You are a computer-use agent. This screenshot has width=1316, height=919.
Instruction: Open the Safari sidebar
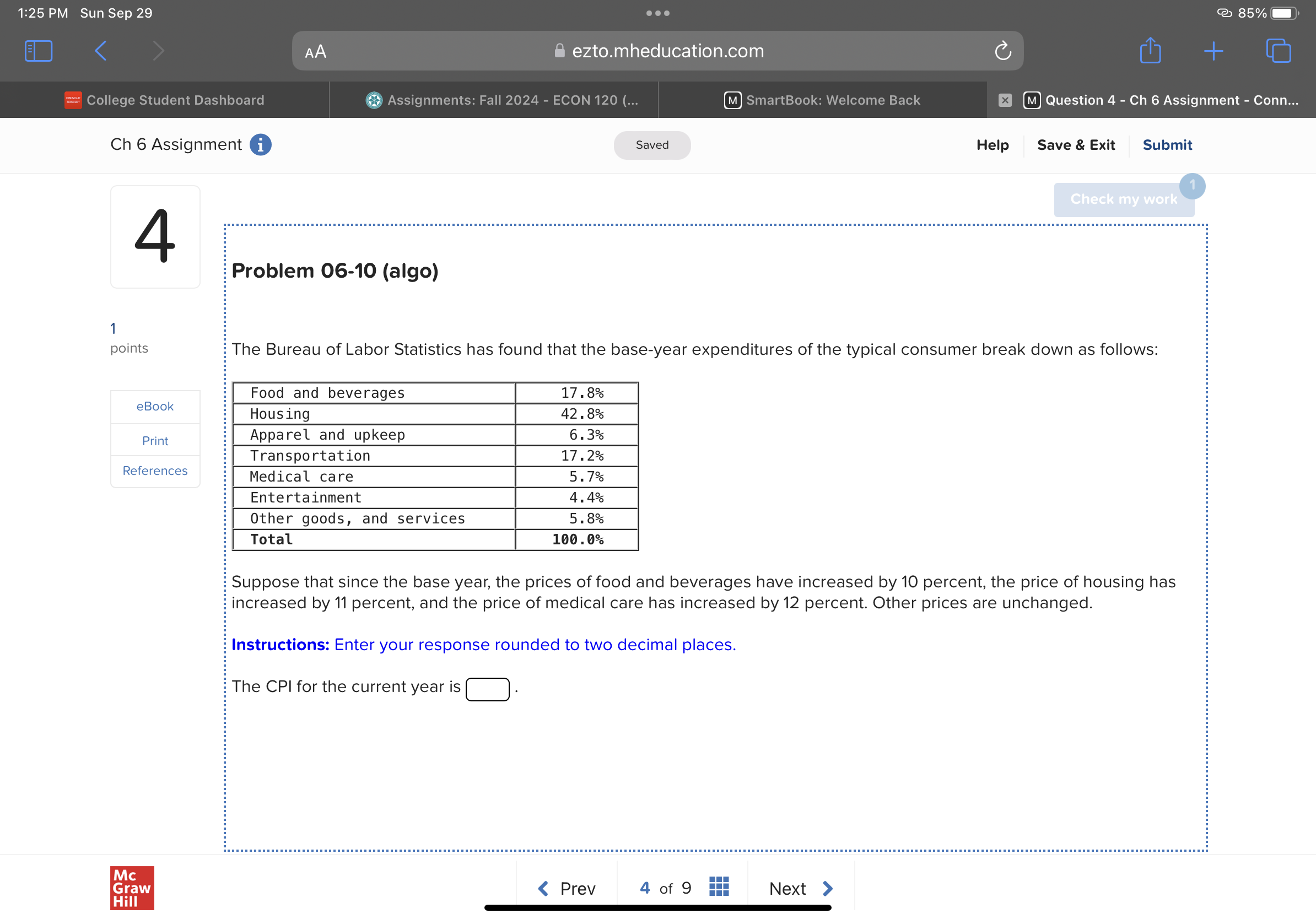[x=38, y=51]
